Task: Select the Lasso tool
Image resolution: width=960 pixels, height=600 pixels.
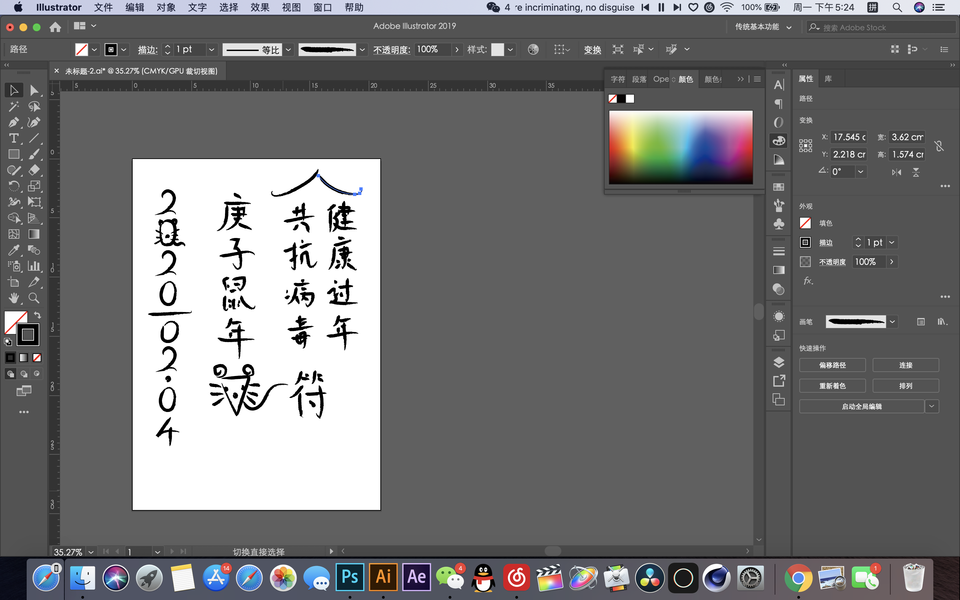Action: pyautogui.click(x=34, y=107)
